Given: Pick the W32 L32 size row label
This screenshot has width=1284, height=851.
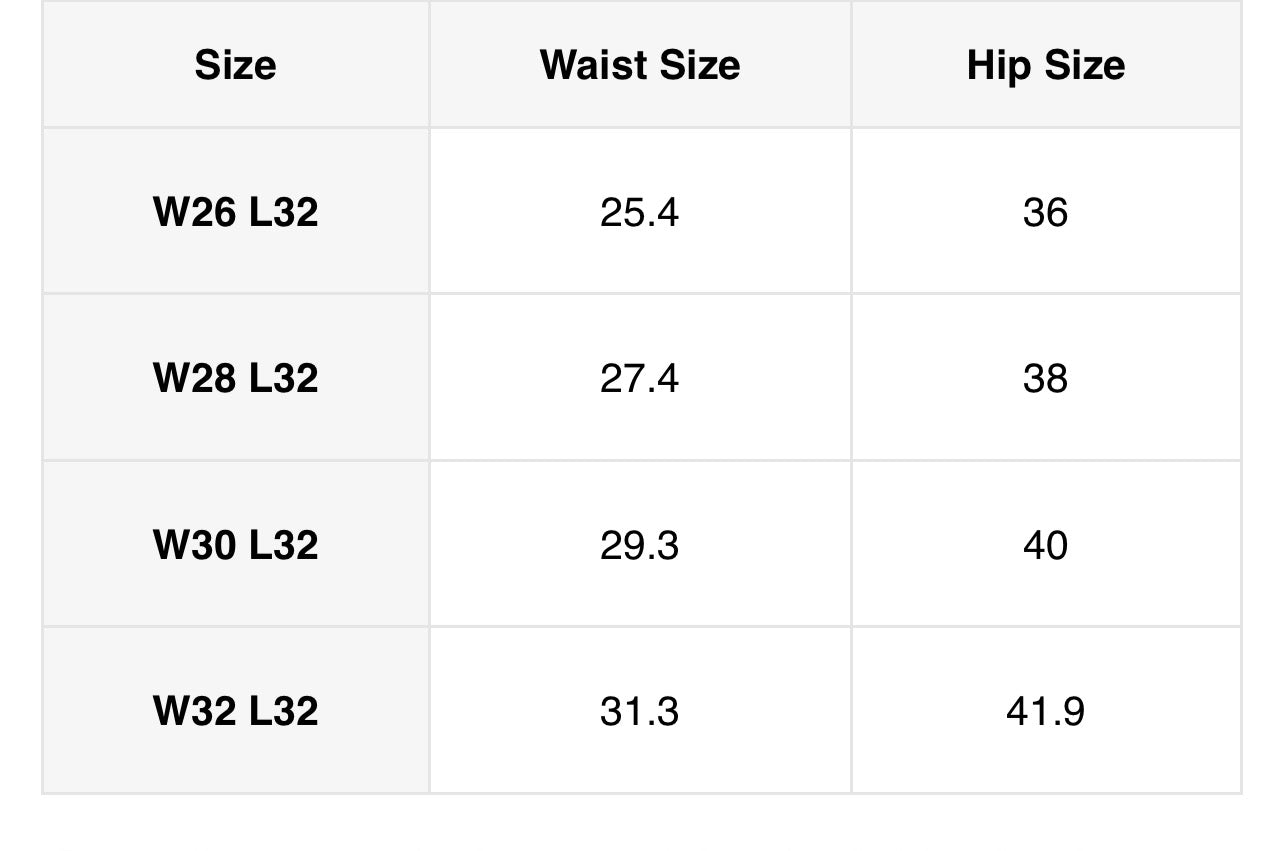Looking at the screenshot, I should pyautogui.click(x=235, y=711).
